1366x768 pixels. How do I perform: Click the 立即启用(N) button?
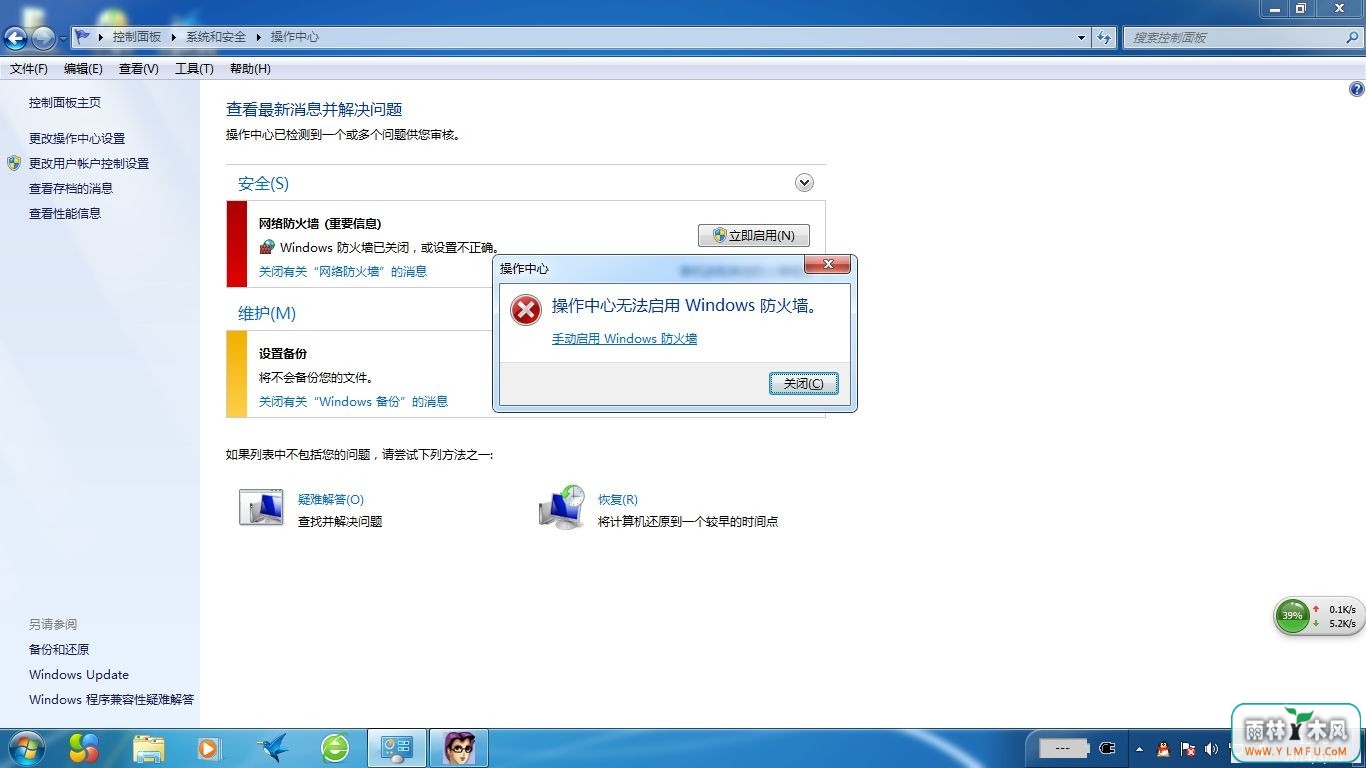pyautogui.click(x=754, y=235)
